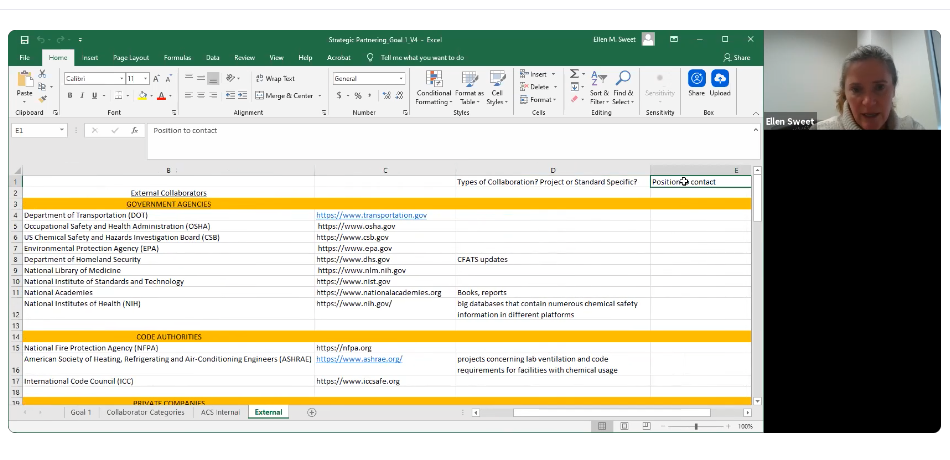Viewport: 950px width, 460px height.
Task: Apply Accounting dollar number format
Action: point(339,96)
